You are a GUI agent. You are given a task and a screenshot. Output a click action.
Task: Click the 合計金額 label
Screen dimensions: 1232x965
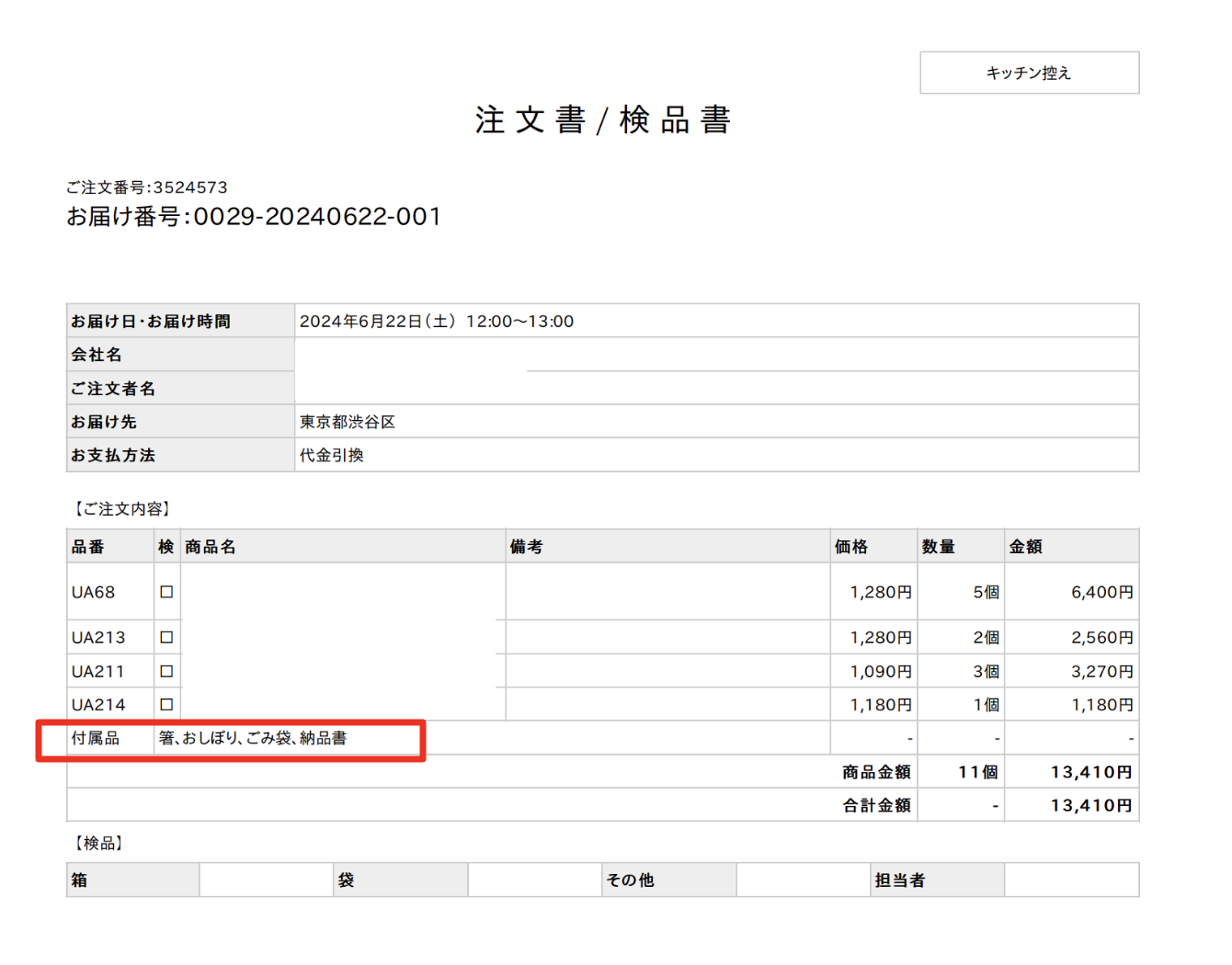pyautogui.click(x=877, y=805)
